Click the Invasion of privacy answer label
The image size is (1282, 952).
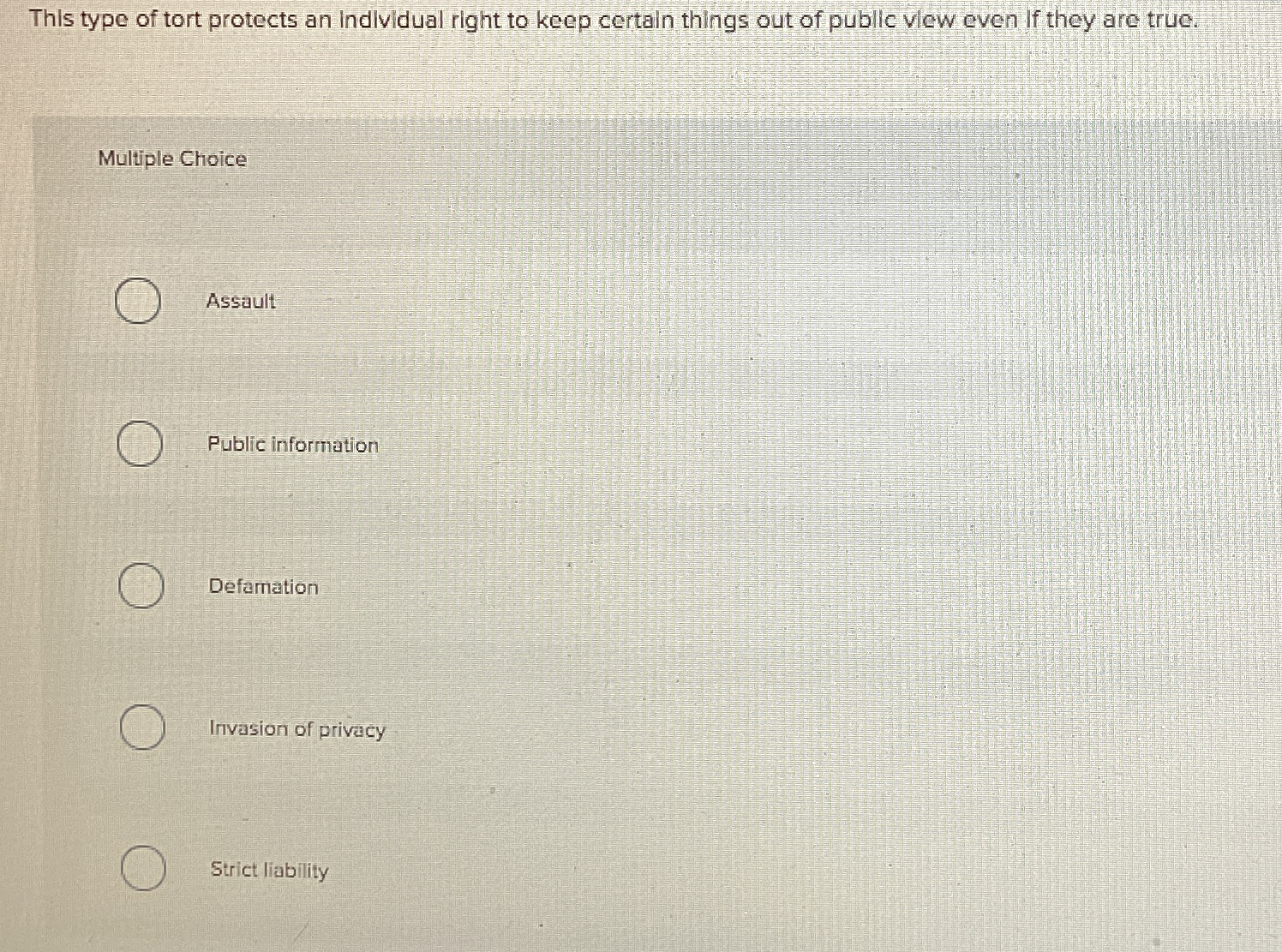[297, 729]
